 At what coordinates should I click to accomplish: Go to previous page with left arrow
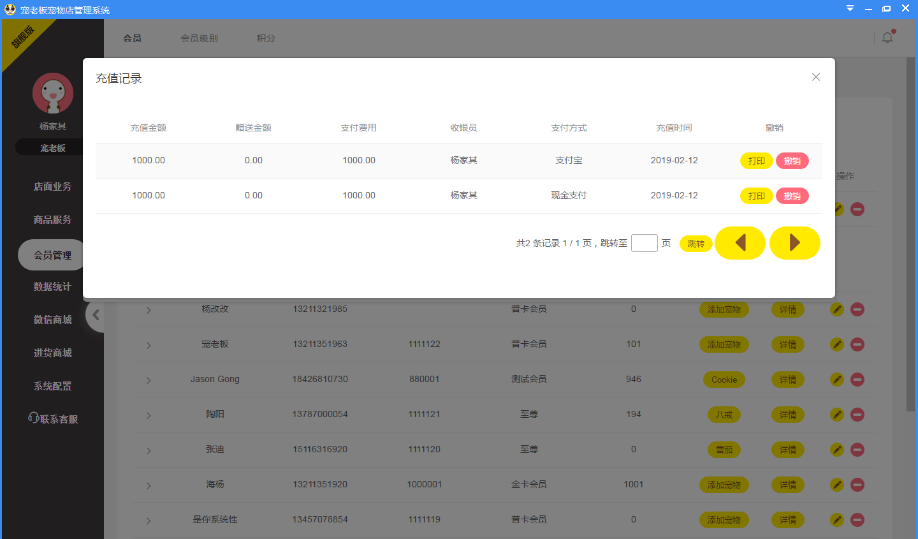pos(740,243)
